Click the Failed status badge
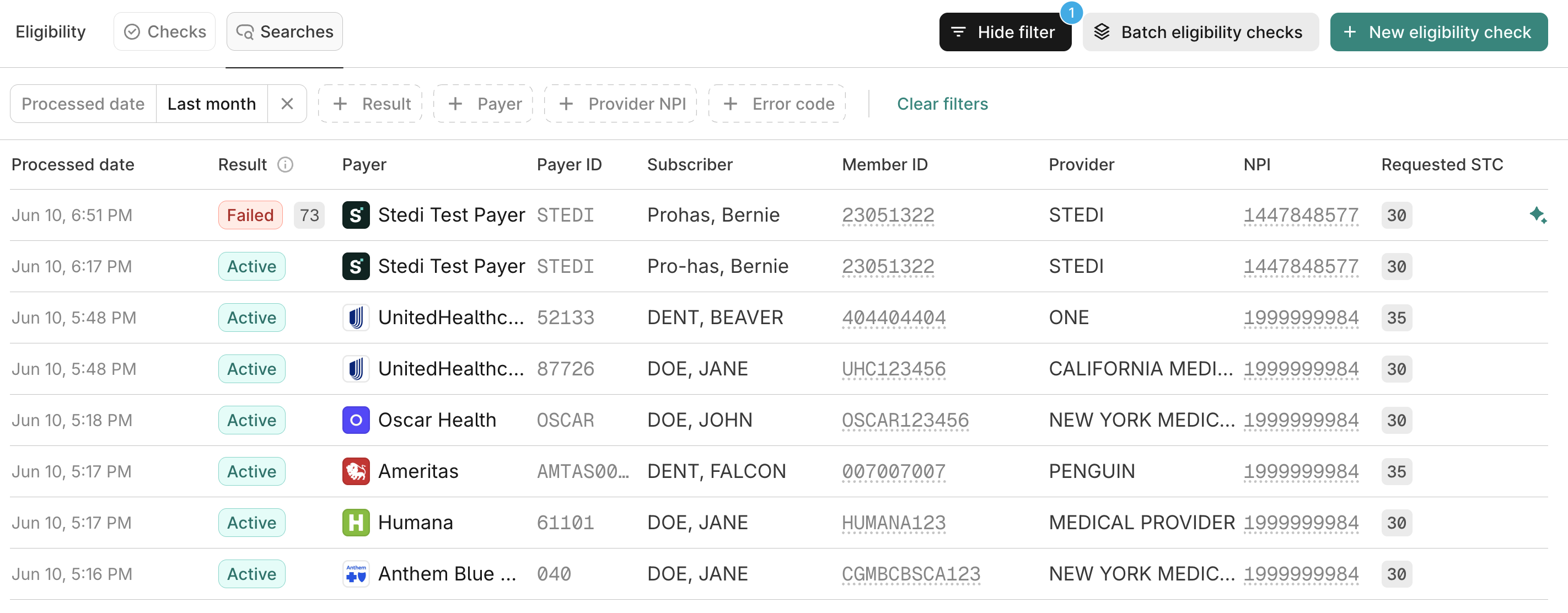1568x613 pixels. point(250,216)
